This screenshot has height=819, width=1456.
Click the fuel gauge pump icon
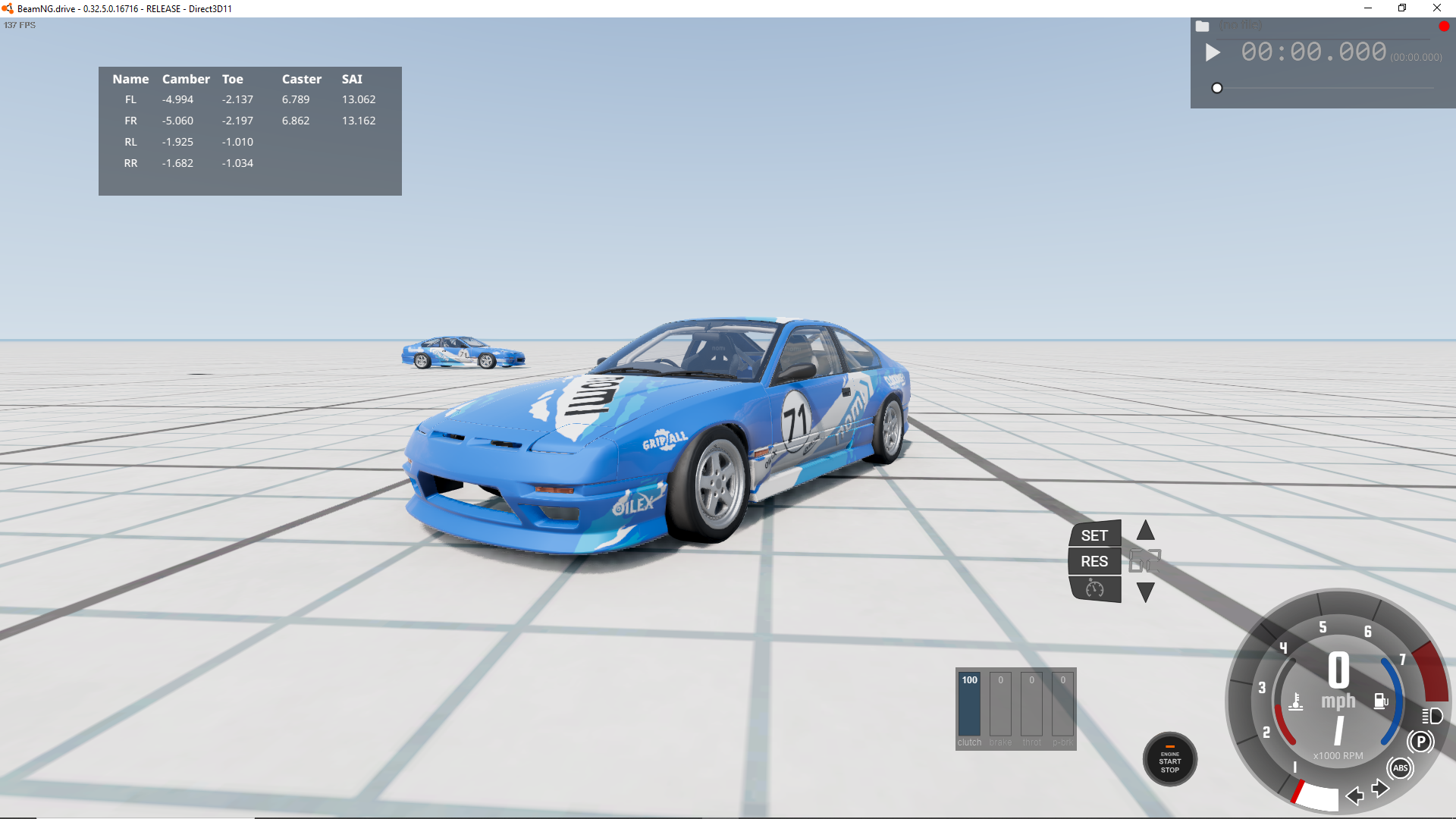pos(1381,701)
